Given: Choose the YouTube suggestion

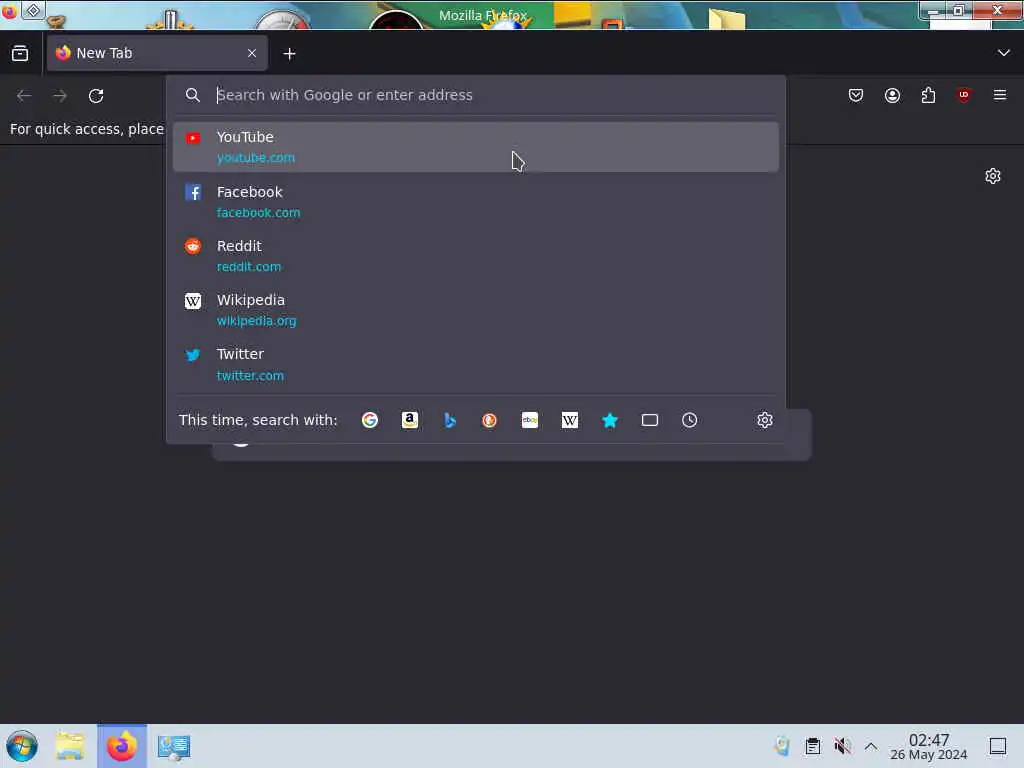Looking at the screenshot, I should coord(475,147).
